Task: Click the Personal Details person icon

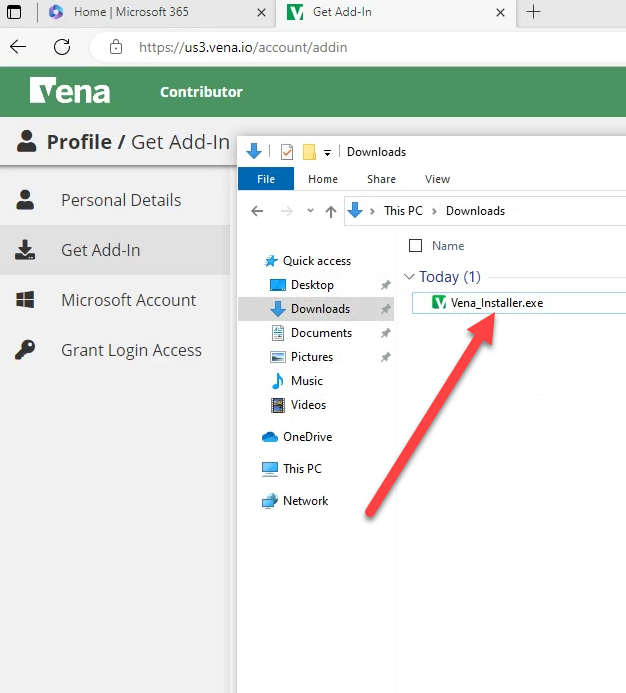Action: pyautogui.click(x=25, y=200)
